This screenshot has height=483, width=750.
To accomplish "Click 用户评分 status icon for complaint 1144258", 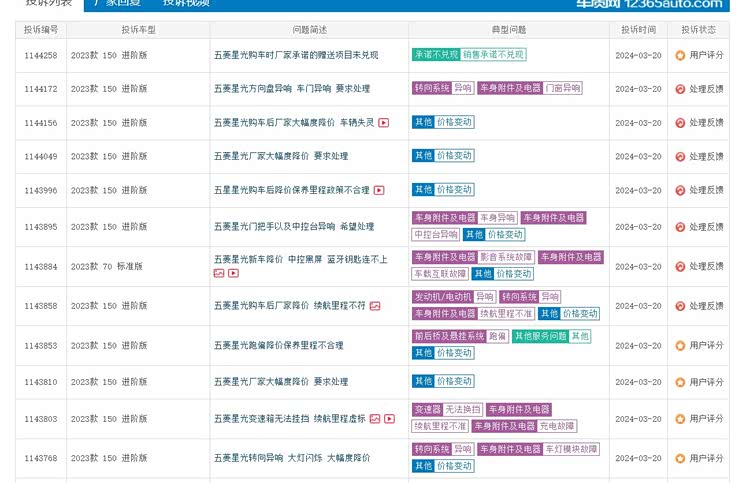I will (680, 56).
